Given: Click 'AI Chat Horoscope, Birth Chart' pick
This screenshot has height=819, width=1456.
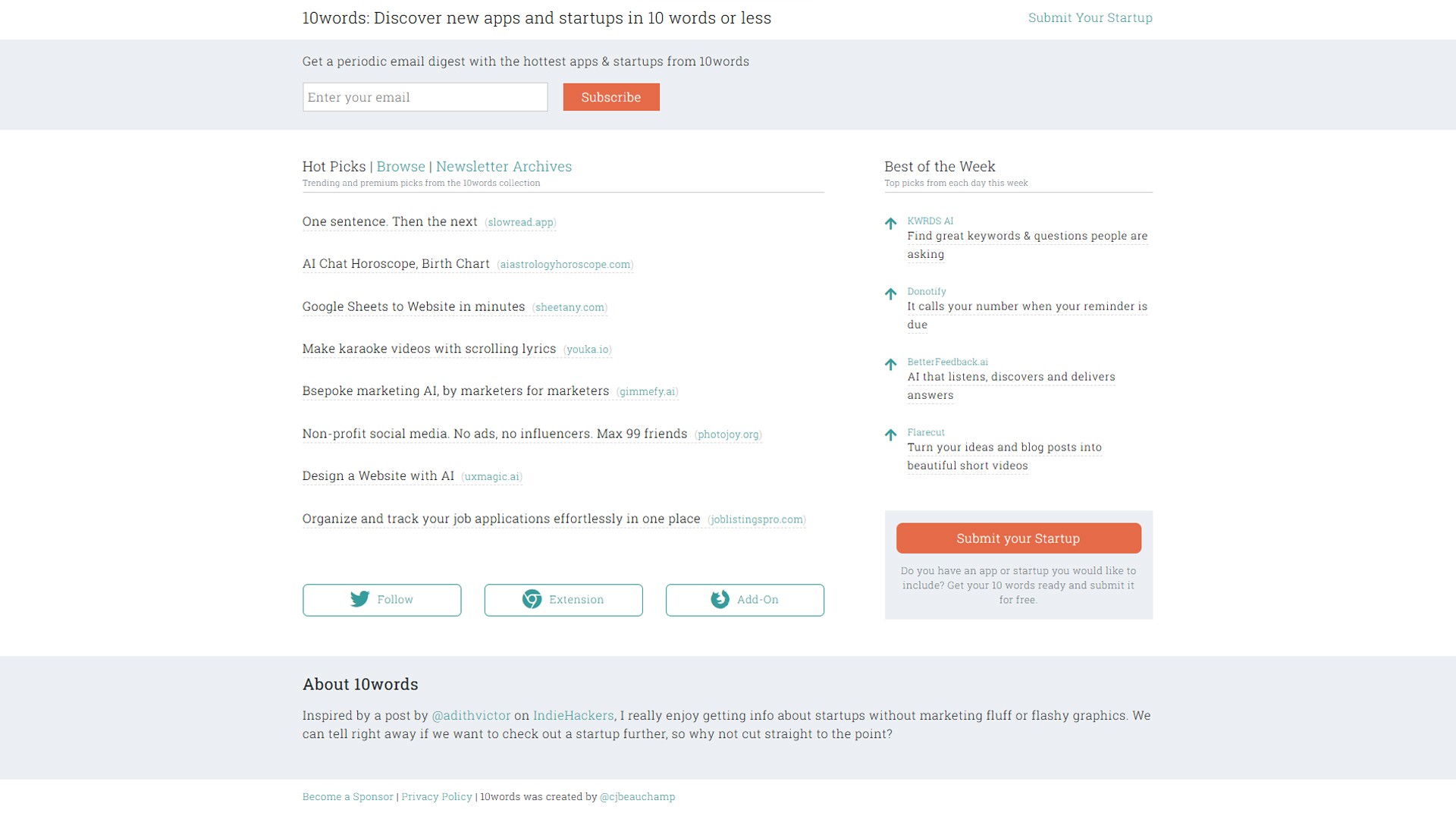Looking at the screenshot, I should [396, 264].
